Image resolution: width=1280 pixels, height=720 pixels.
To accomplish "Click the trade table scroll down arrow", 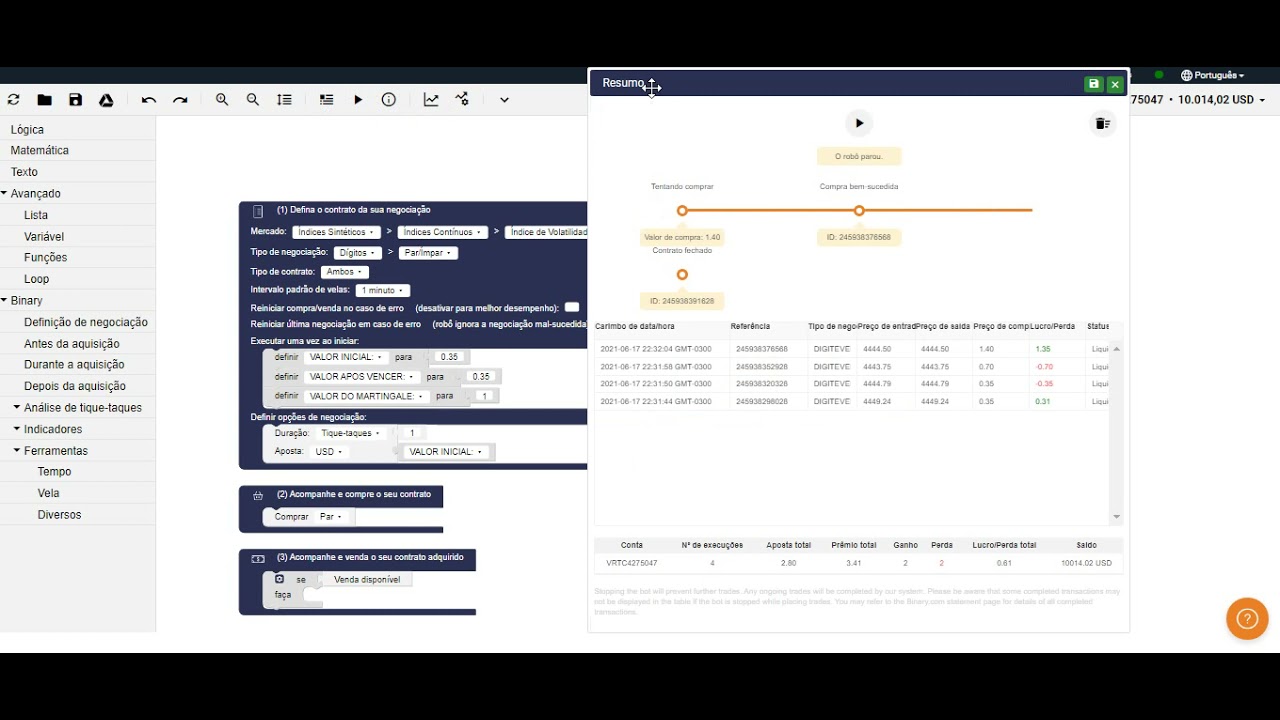I will point(1117,517).
